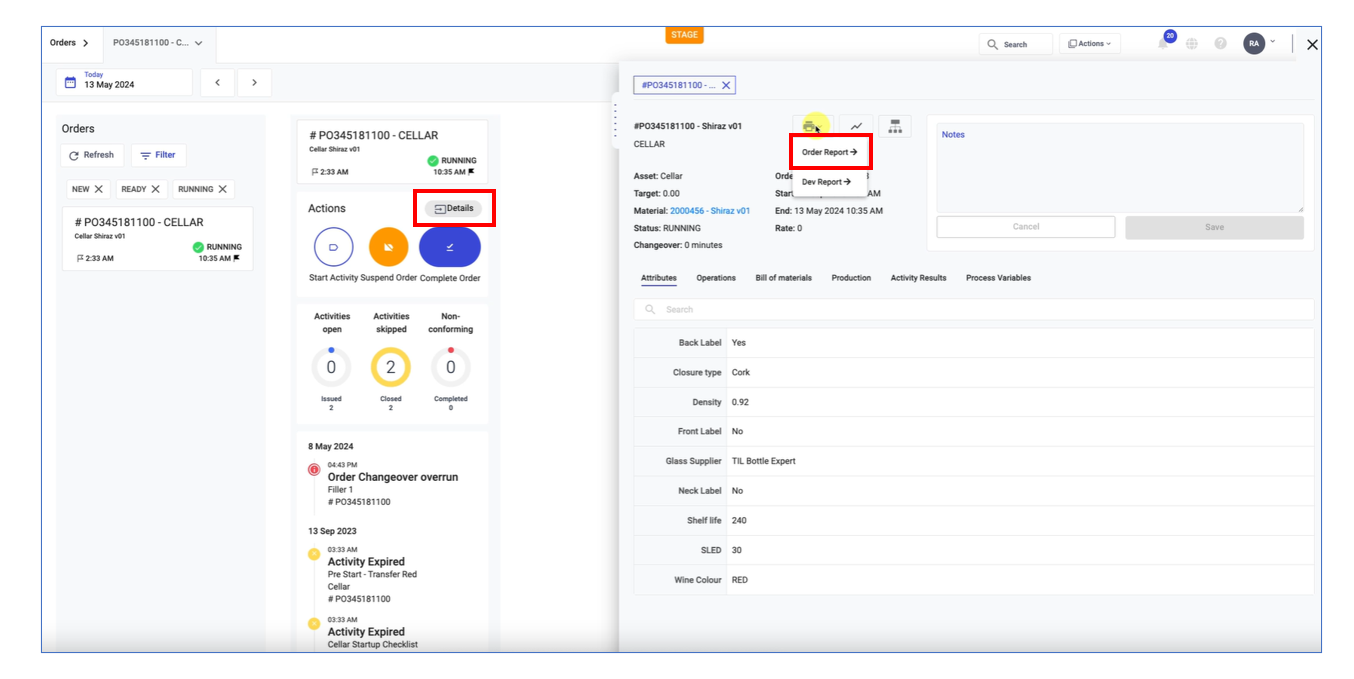Click the Start Activity circle button
This screenshot has width=1354, height=679.
click(x=333, y=247)
